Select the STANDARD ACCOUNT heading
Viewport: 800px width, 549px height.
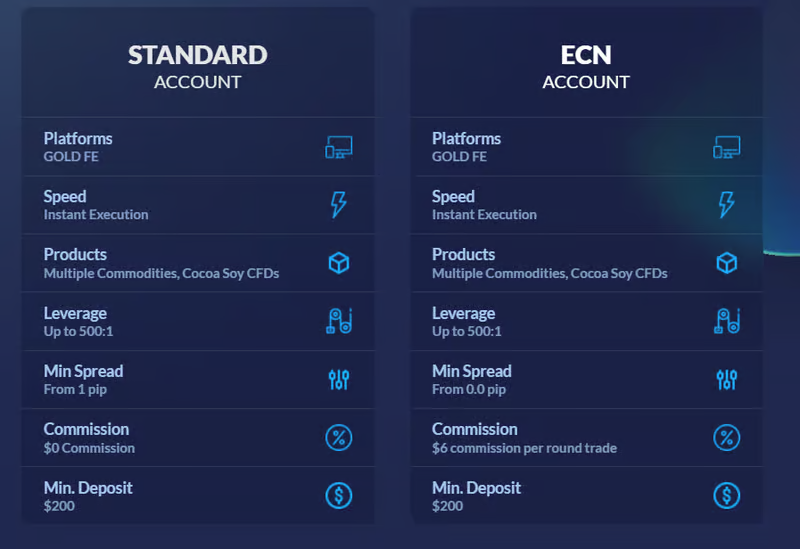[198, 66]
